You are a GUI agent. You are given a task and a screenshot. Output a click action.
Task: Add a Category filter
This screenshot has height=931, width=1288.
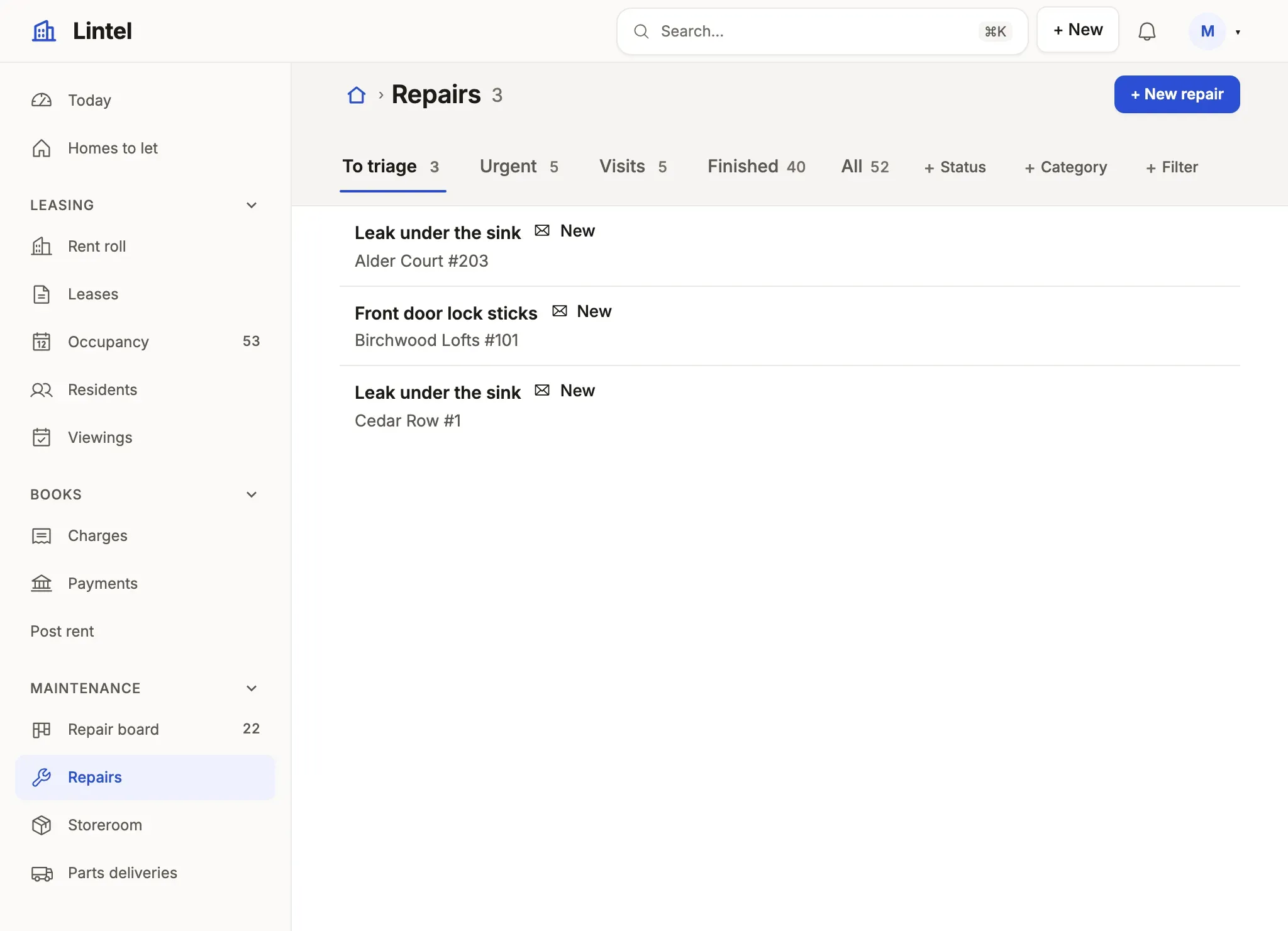pyautogui.click(x=1065, y=167)
